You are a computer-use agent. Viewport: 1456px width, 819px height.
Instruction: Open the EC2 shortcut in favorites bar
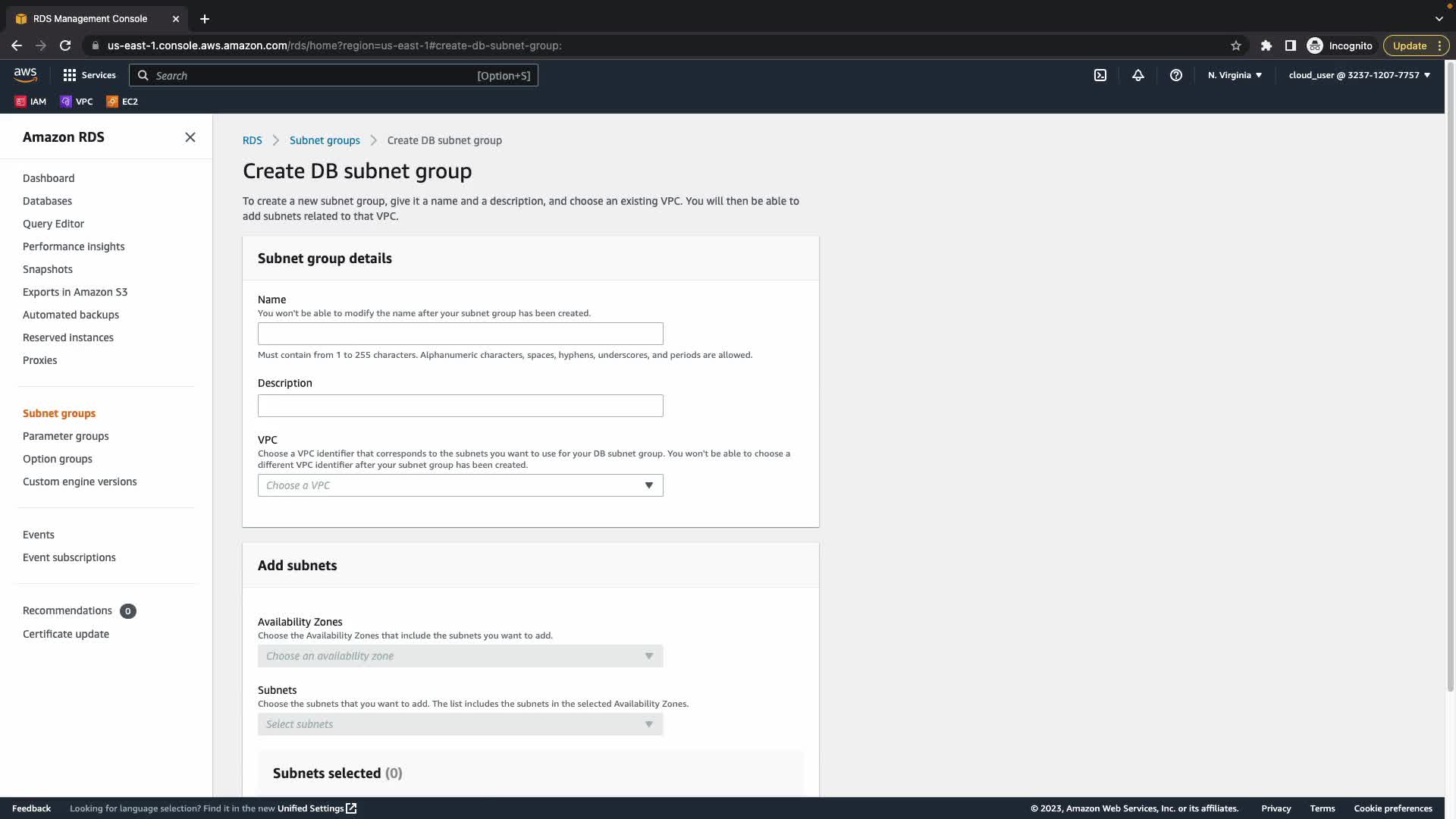[x=122, y=102]
